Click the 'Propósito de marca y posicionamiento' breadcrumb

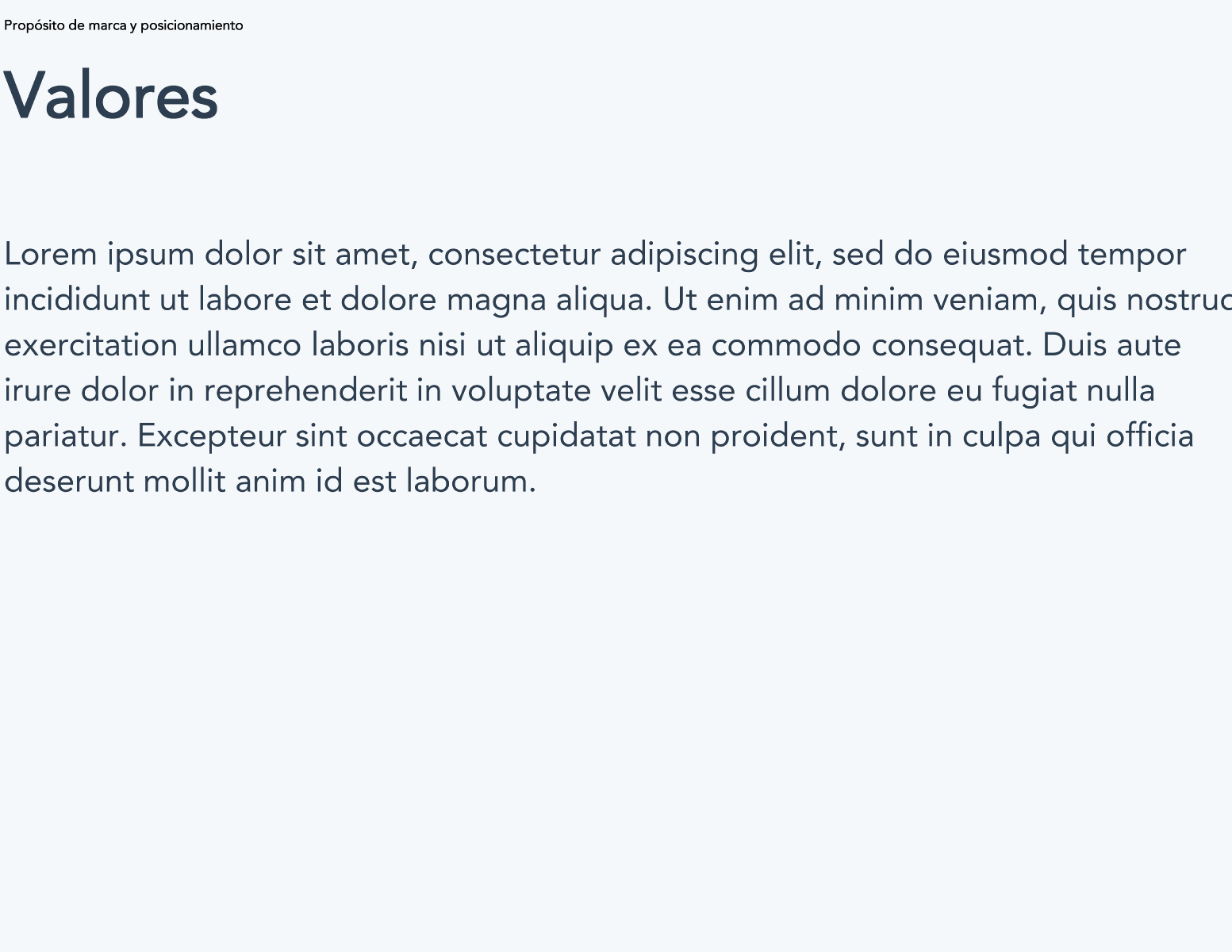pos(124,25)
